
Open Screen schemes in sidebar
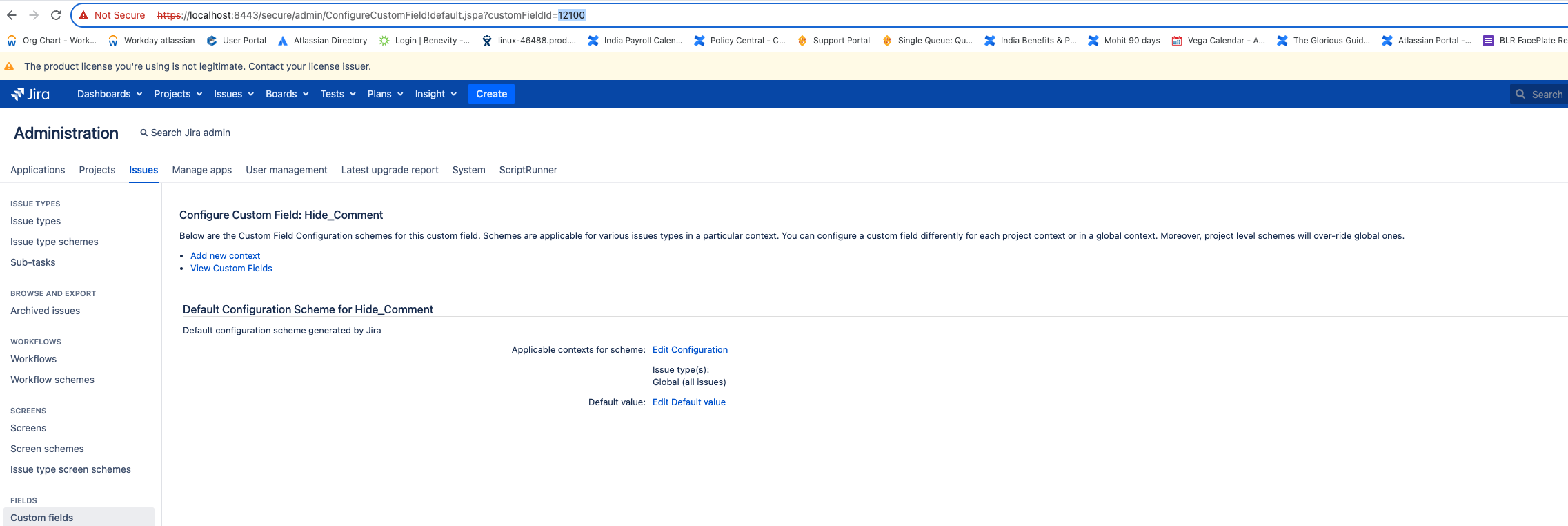coord(47,449)
